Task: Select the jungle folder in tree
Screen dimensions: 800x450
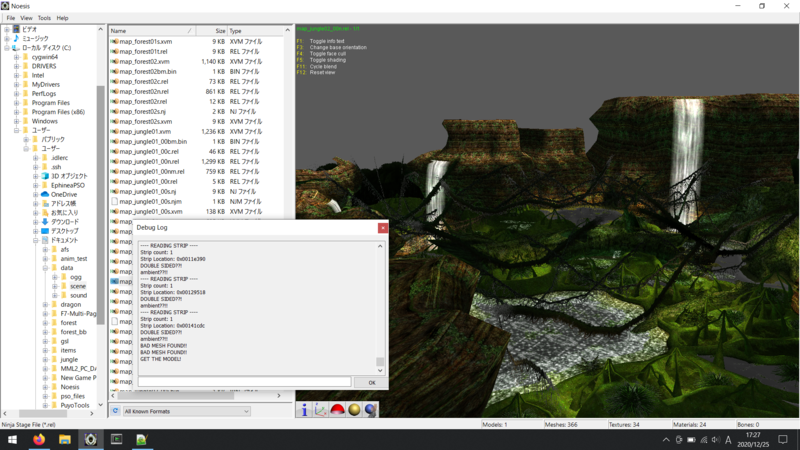Action: click(69, 360)
